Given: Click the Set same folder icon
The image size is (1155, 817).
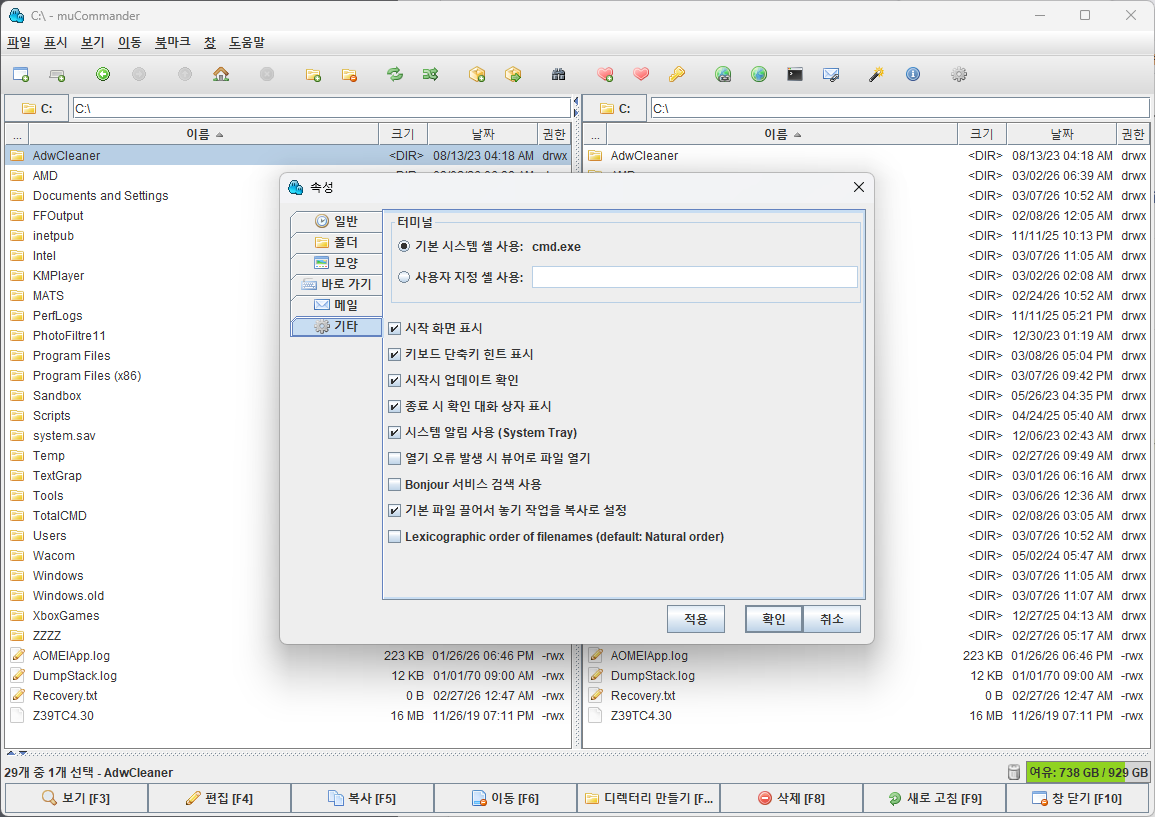Looking at the screenshot, I should (431, 74).
